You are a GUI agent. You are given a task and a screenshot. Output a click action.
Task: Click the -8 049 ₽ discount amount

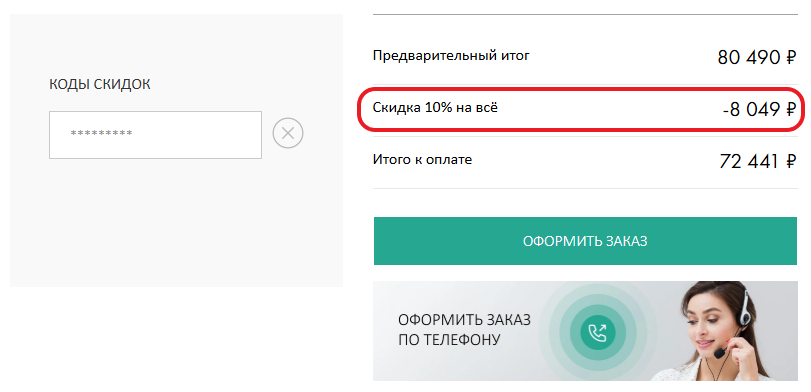(759, 110)
